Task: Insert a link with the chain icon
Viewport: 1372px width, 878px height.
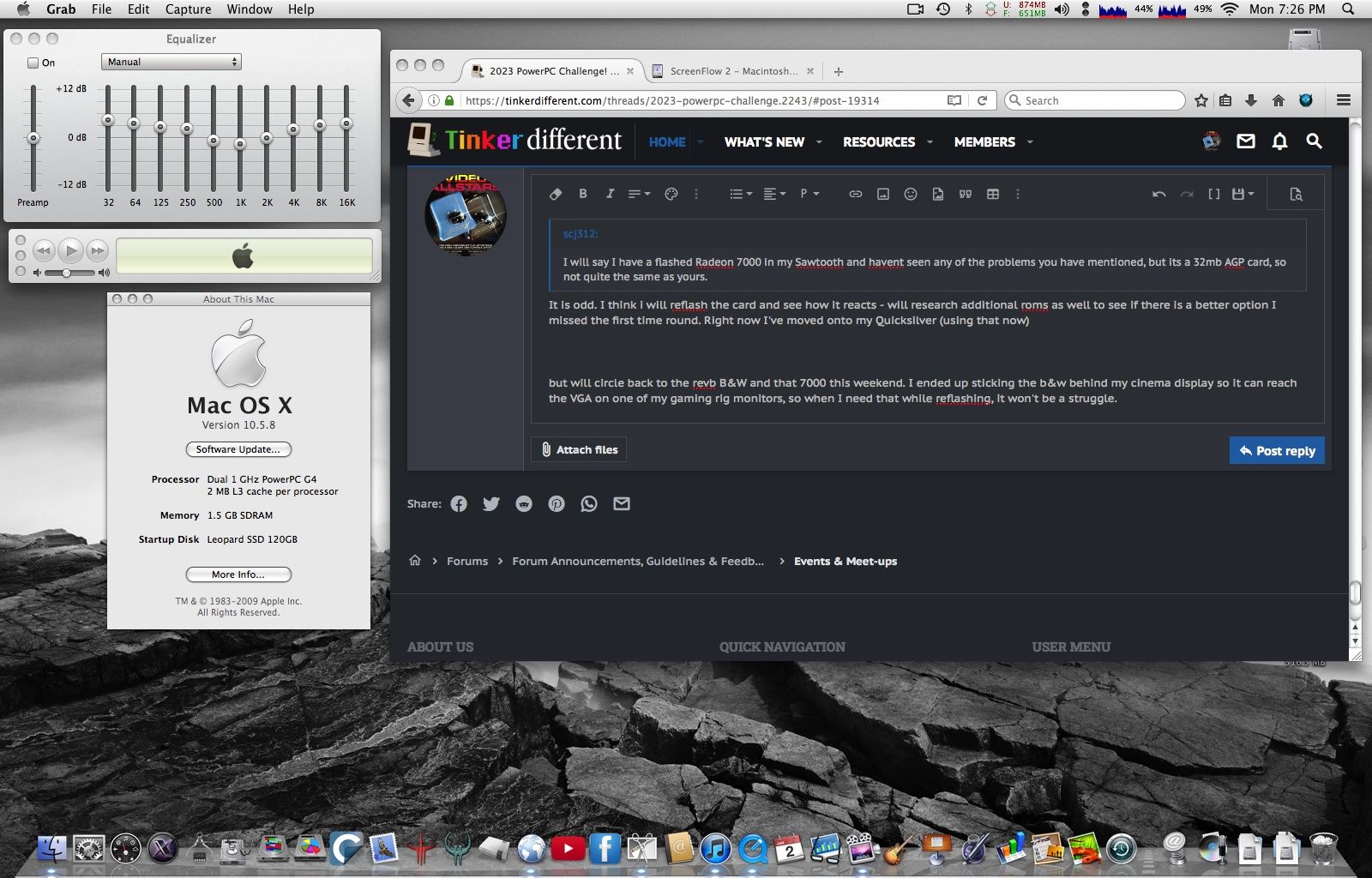Action: [855, 194]
